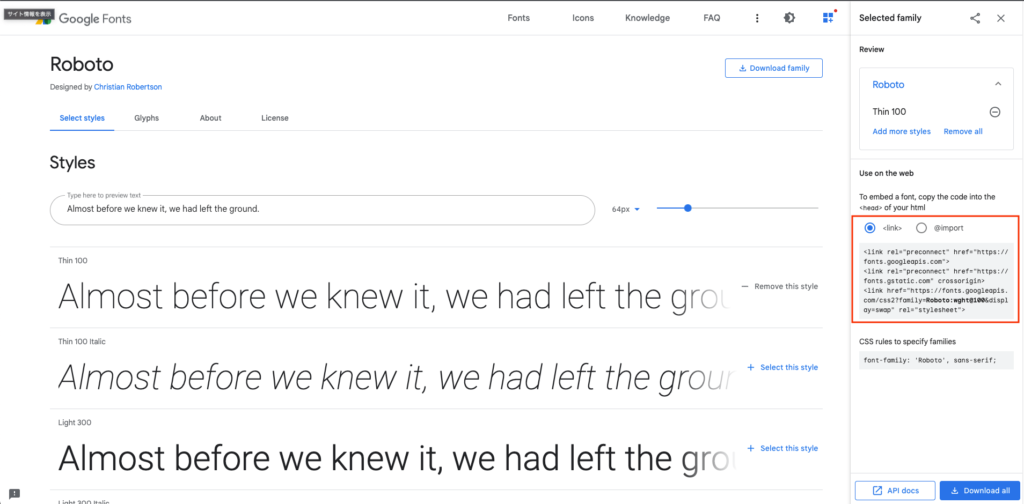Click the font size slider handle
1024x504 pixels.
pyautogui.click(x=688, y=208)
